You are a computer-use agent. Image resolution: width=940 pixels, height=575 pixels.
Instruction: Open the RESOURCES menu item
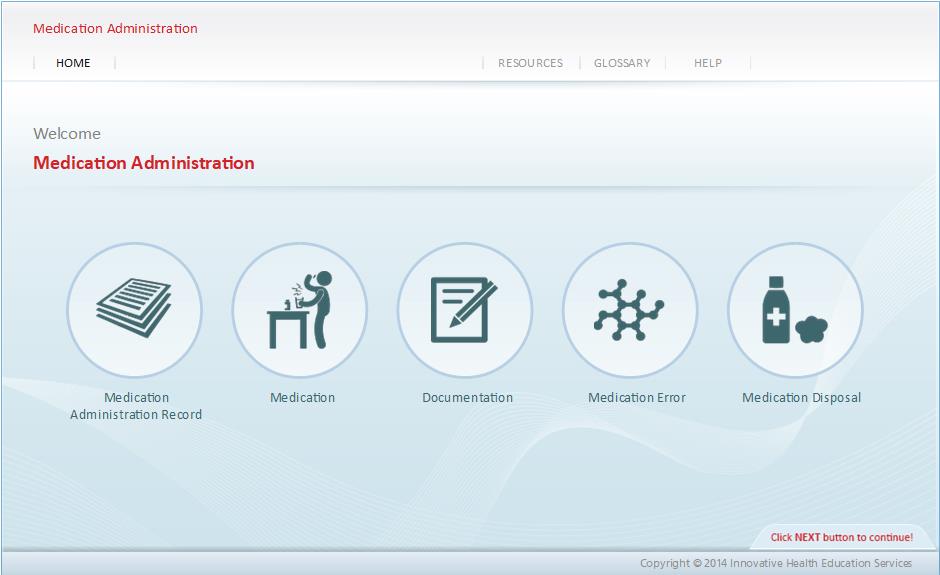pos(530,63)
